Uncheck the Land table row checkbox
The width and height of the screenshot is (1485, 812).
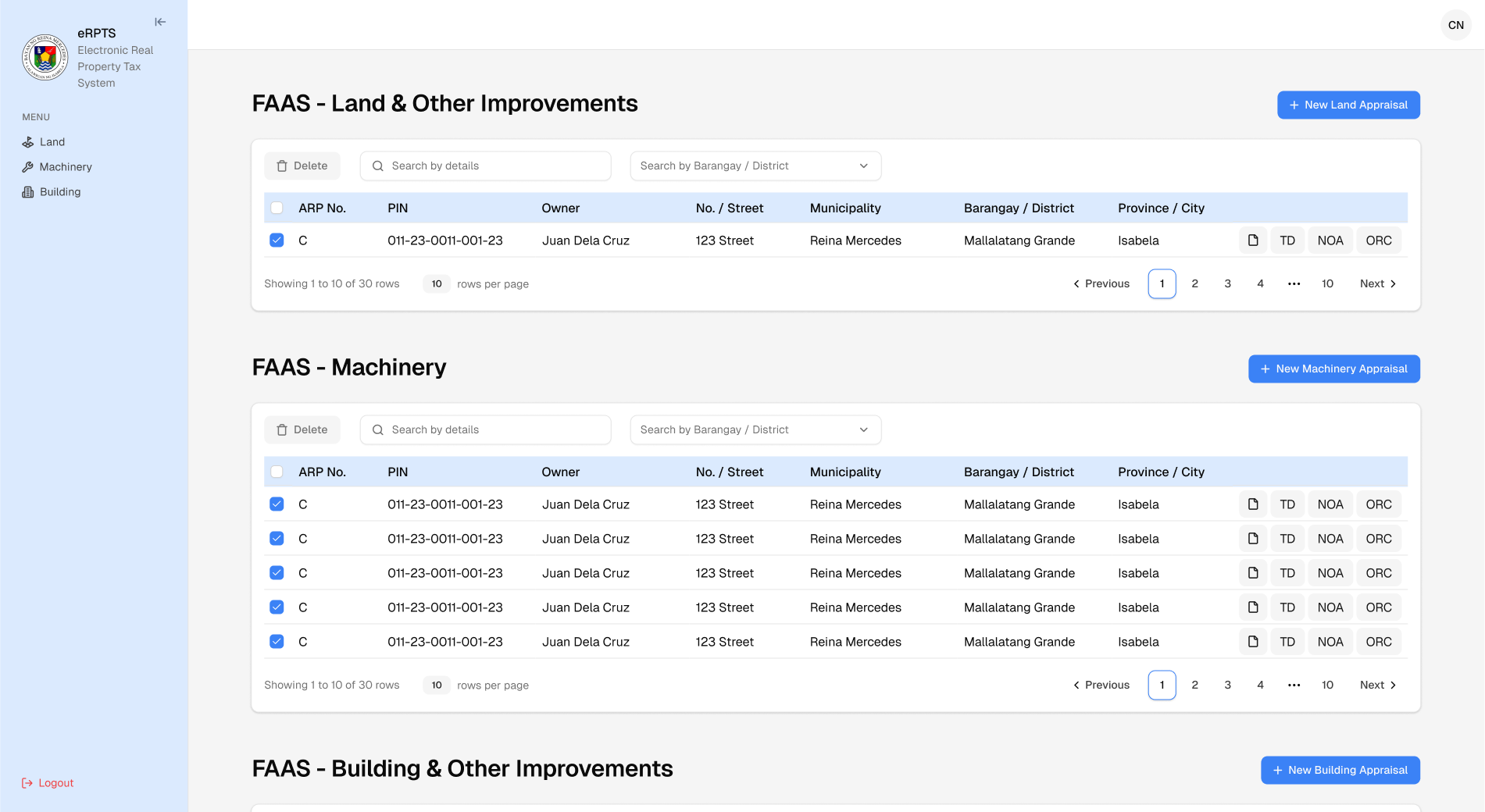(277, 240)
